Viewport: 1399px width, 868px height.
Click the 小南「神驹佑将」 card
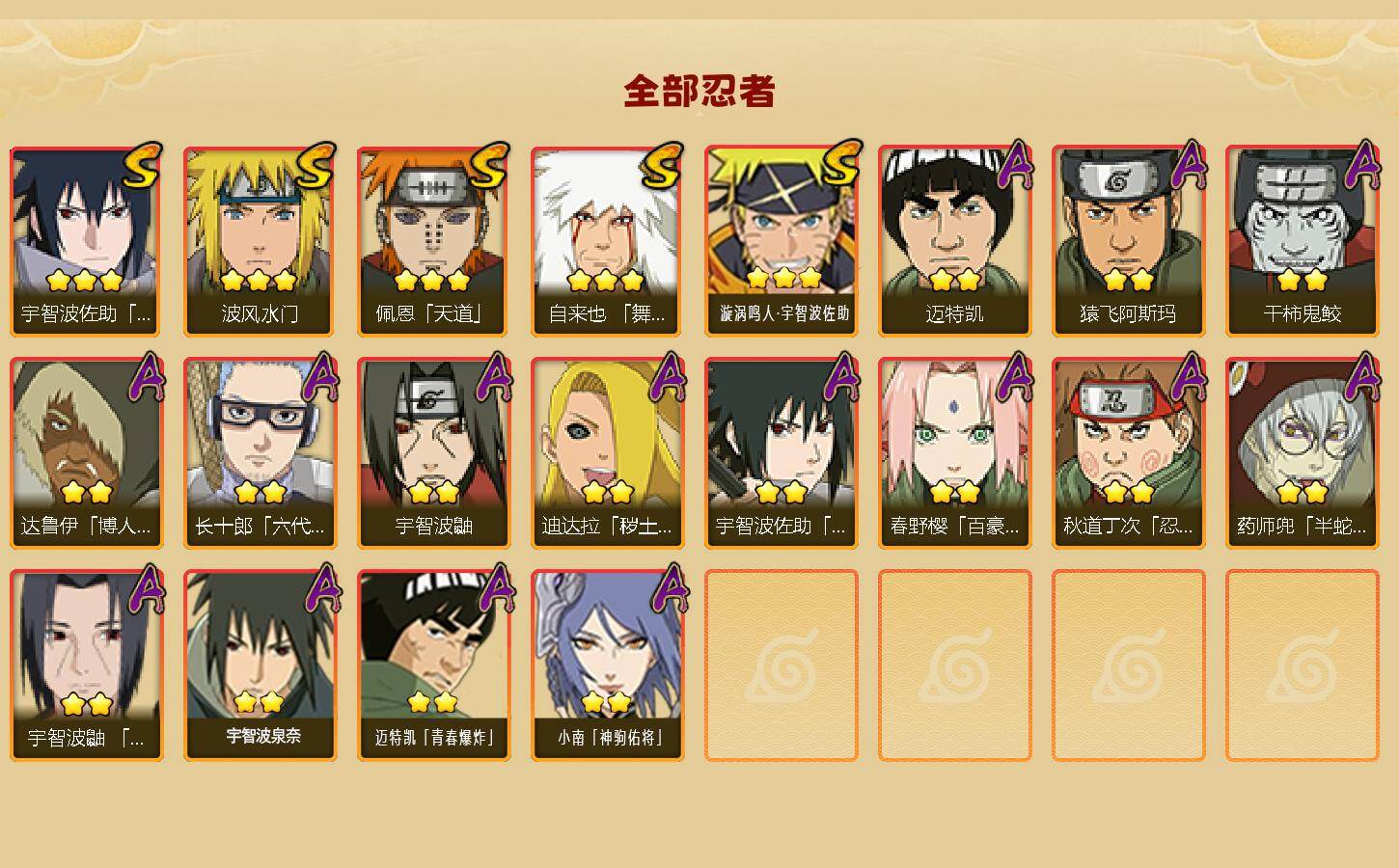607,665
